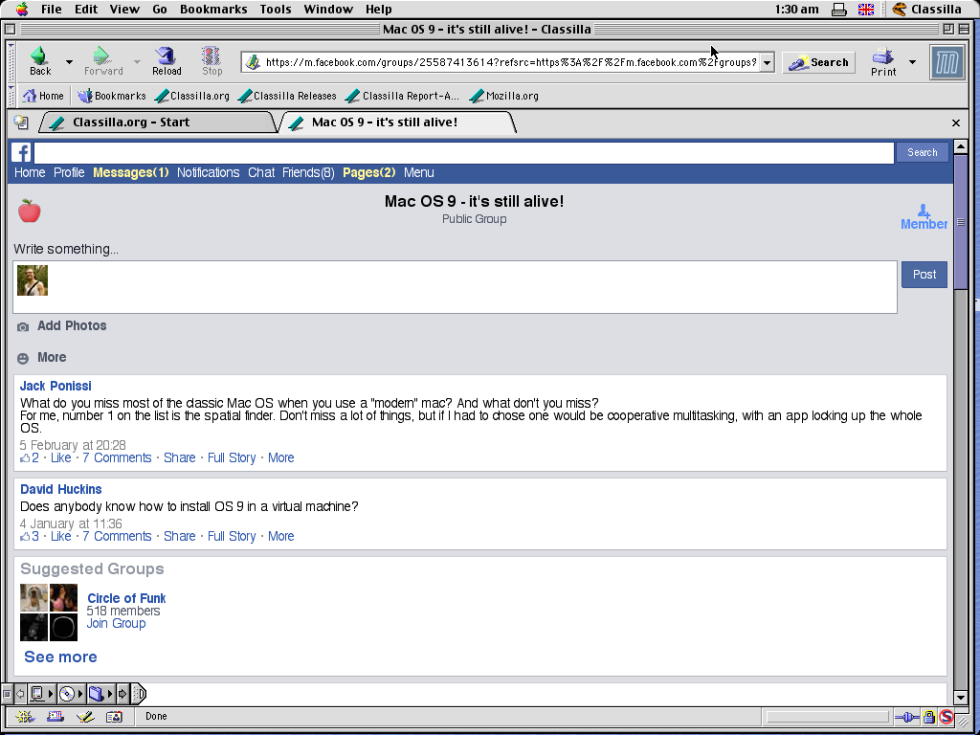Toggle the online/offline plug icon
The width and height of the screenshot is (980, 735).
click(x=906, y=716)
